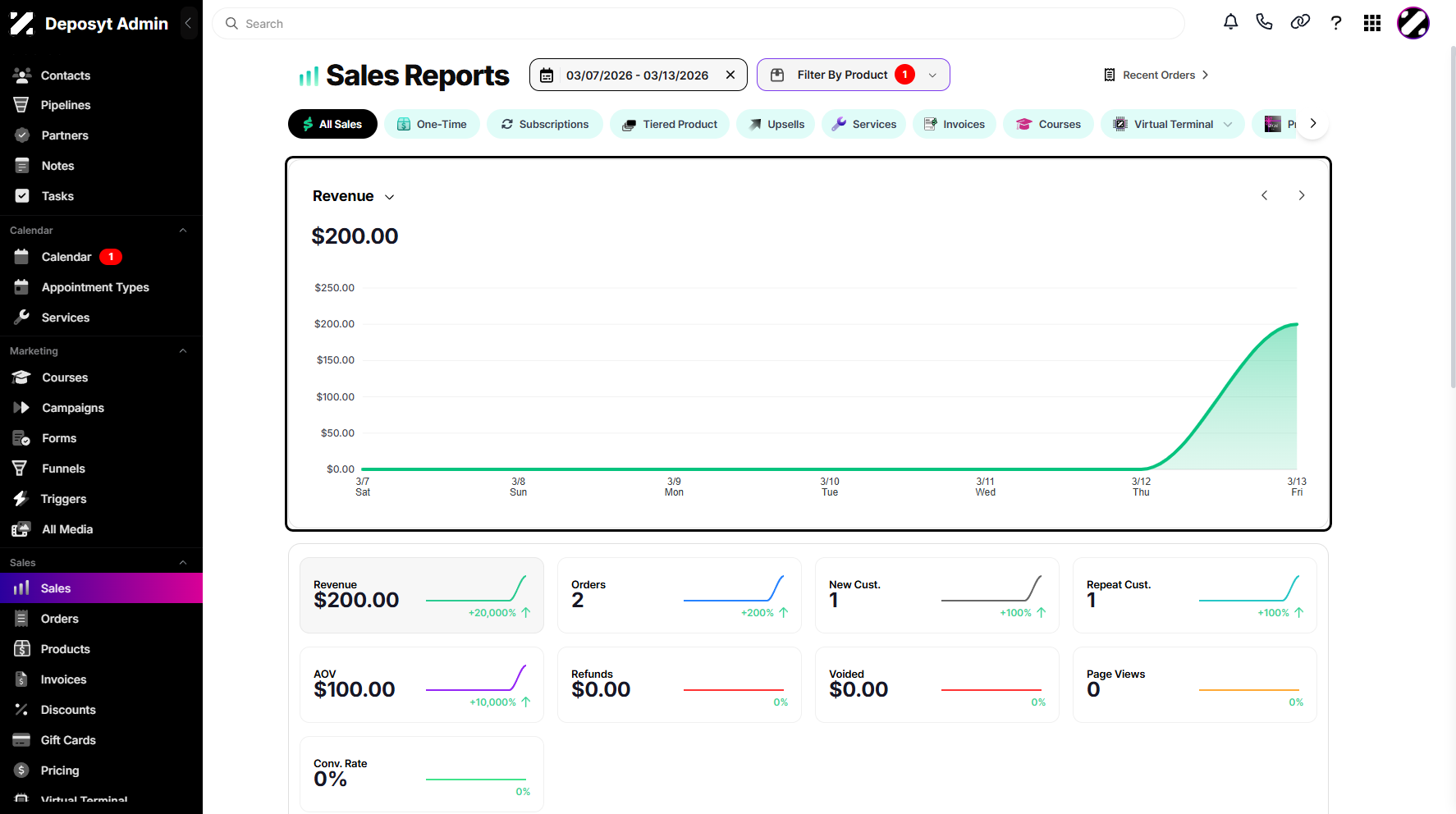The height and width of the screenshot is (814, 1456).
Task: Open the active Sales sidebar item
Action: (101, 588)
